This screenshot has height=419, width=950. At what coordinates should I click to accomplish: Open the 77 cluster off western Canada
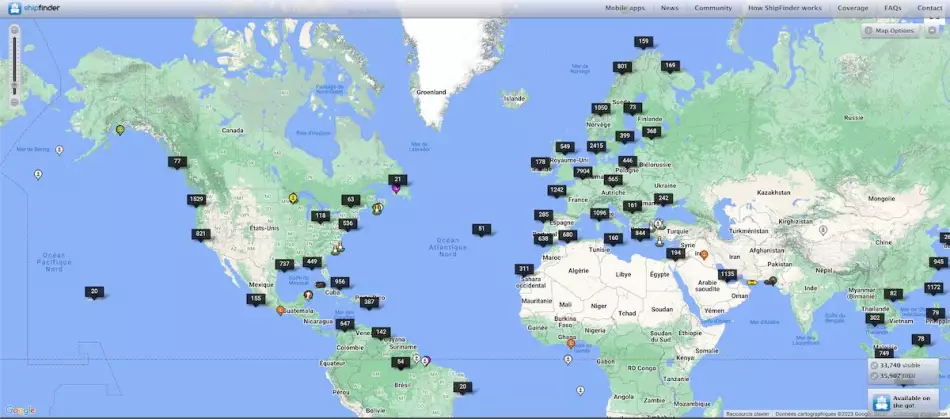point(177,162)
